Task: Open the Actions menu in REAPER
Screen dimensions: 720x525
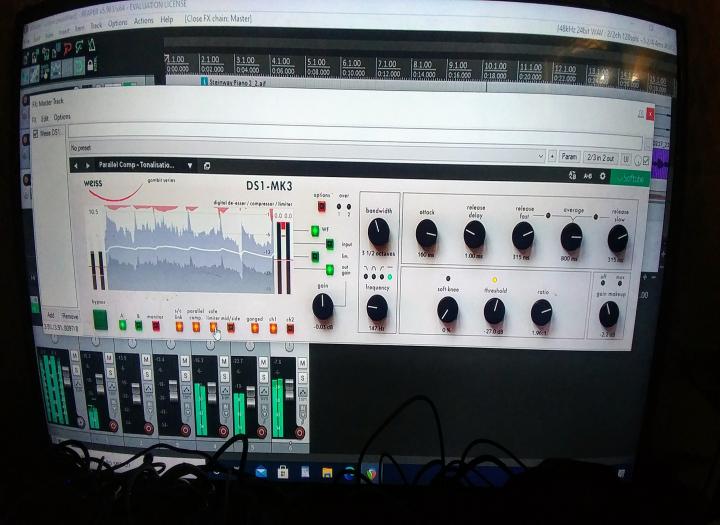Action: (x=144, y=21)
